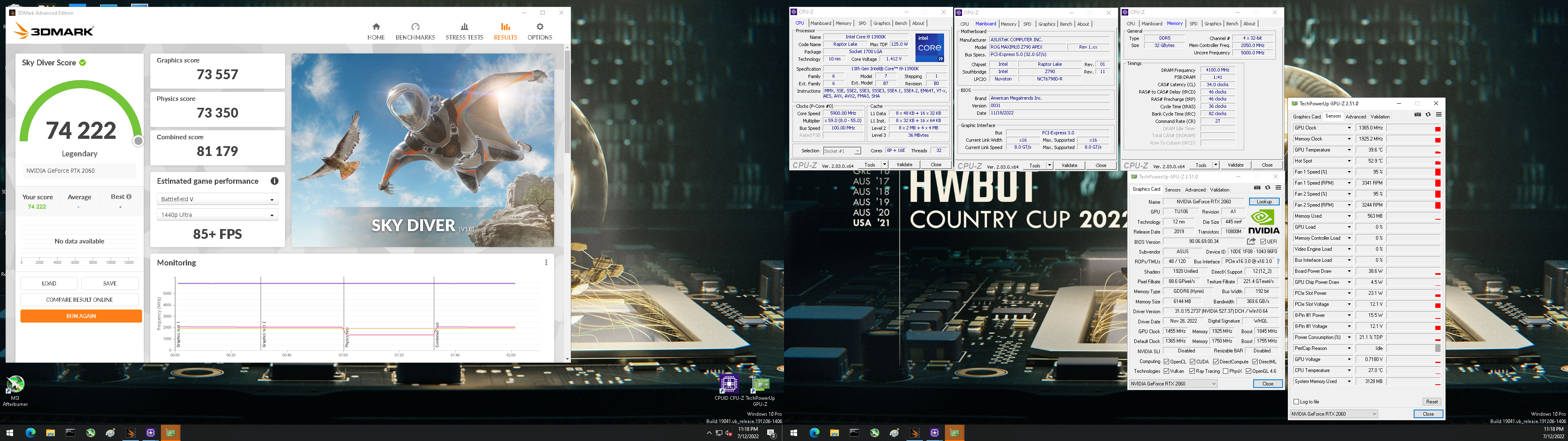Open the Battlefield V game dropdown

click(217, 199)
